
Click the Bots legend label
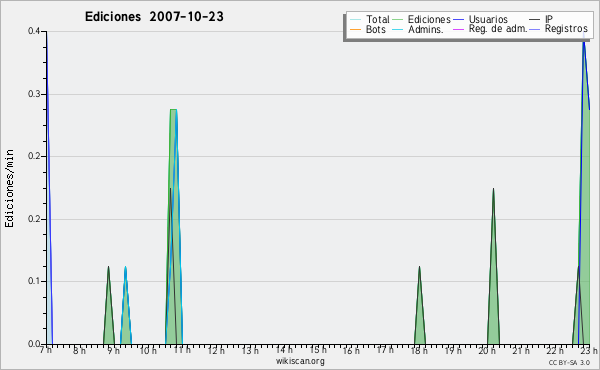click(376, 29)
